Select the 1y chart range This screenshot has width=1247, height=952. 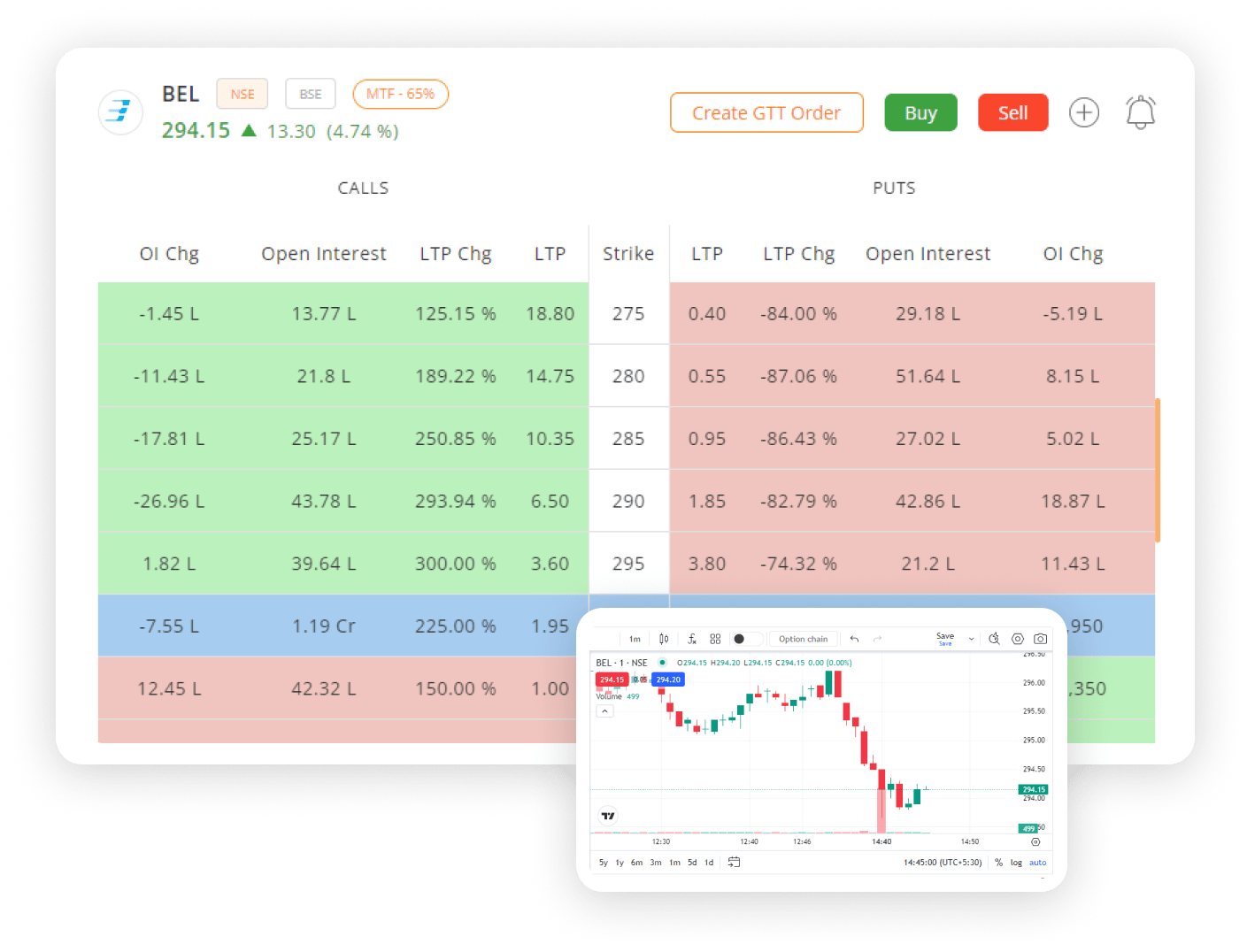click(620, 863)
